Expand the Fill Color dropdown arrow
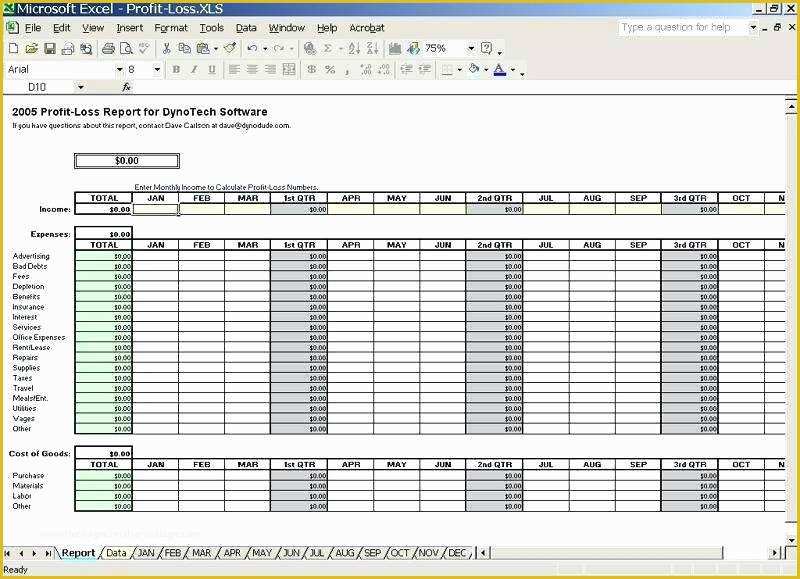The image size is (800, 579). coord(486,70)
